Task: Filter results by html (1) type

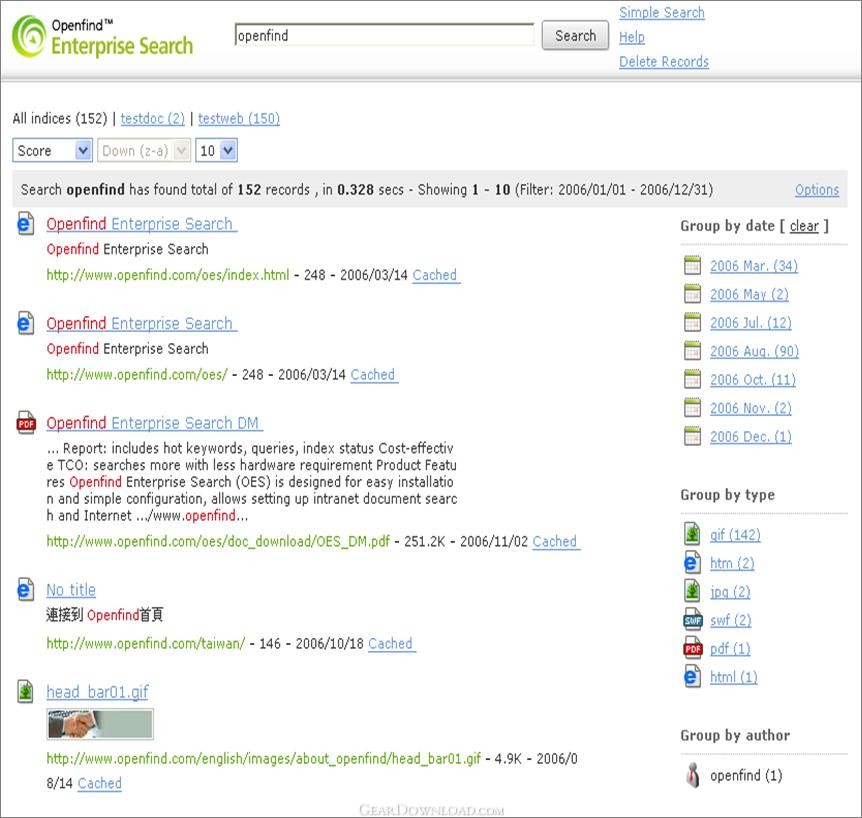Action: point(733,677)
